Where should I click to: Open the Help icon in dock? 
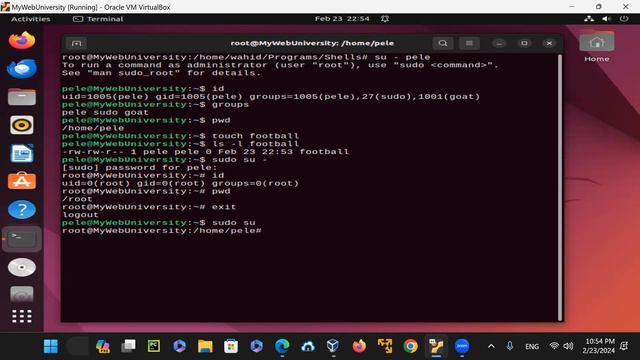pyautogui.click(x=22, y=210)
